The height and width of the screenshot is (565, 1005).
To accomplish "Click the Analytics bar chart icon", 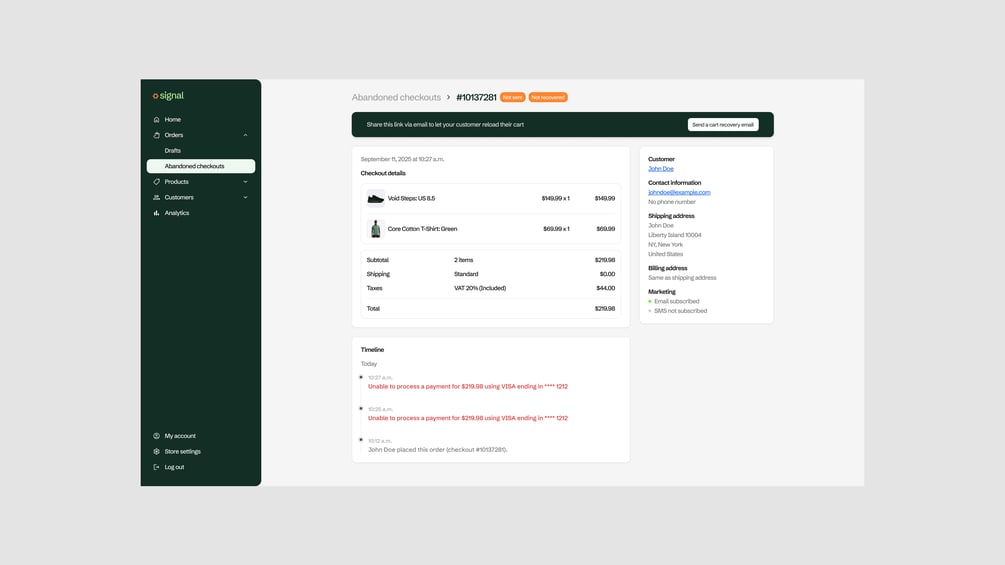I will pos(156,213).
